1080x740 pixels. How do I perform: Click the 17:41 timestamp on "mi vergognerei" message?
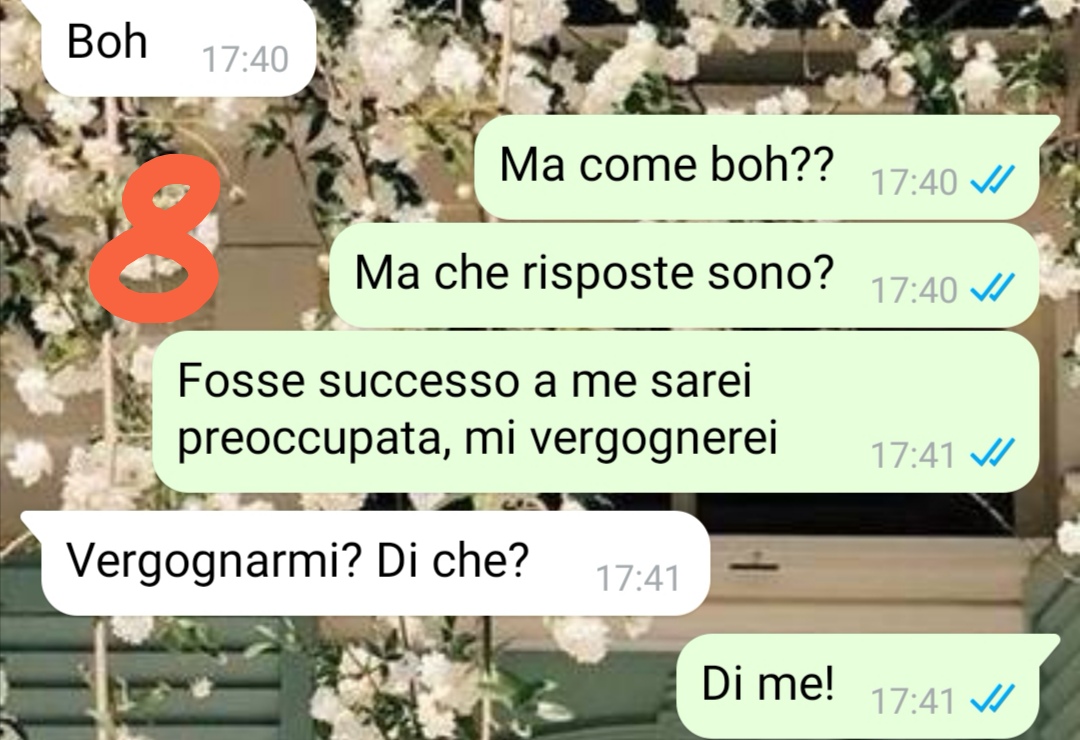pyautogui.click(x=913, y=455)
